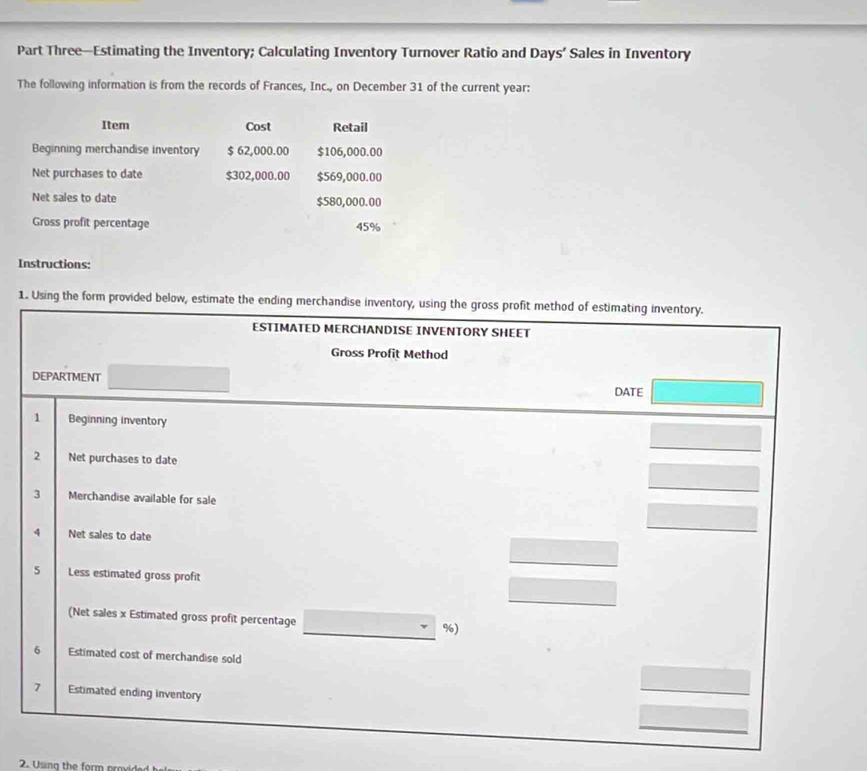This screenshot has width=867, height=771.
Task: Click the Merchandise available for sale amount field
Action: 702,517
